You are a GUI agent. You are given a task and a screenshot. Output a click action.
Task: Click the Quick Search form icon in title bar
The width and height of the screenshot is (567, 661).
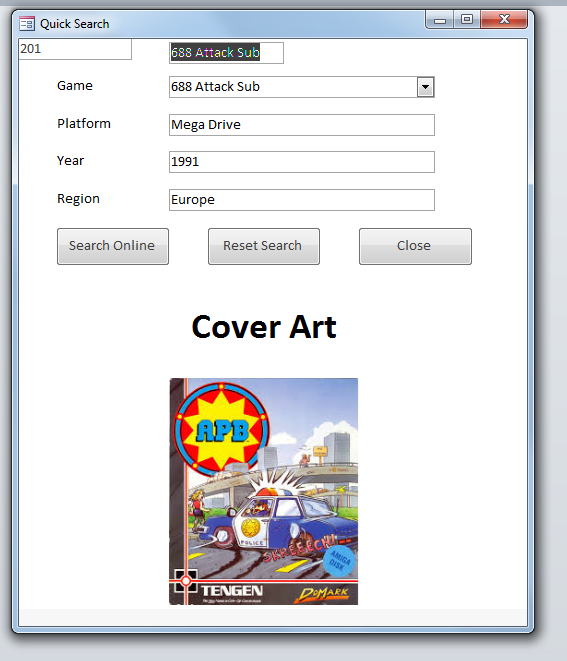tap(27, 24)
